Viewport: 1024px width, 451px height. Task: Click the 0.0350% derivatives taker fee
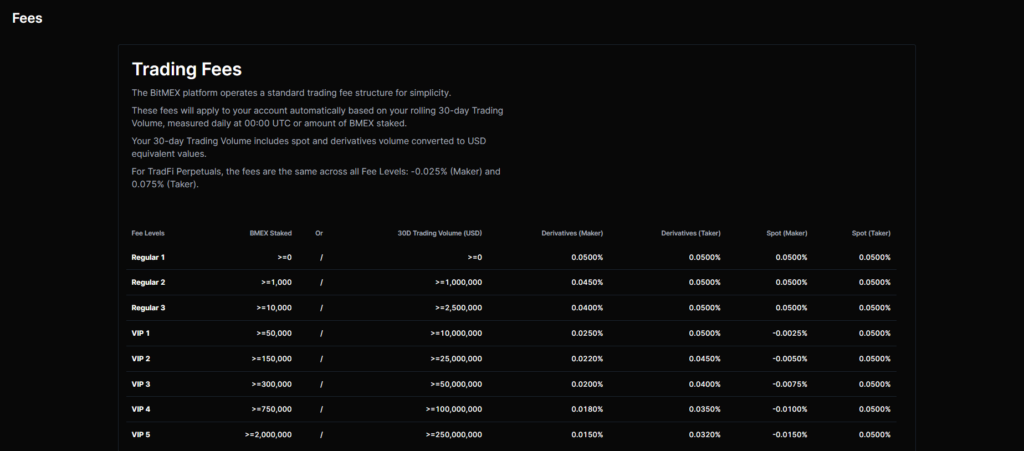705,409
